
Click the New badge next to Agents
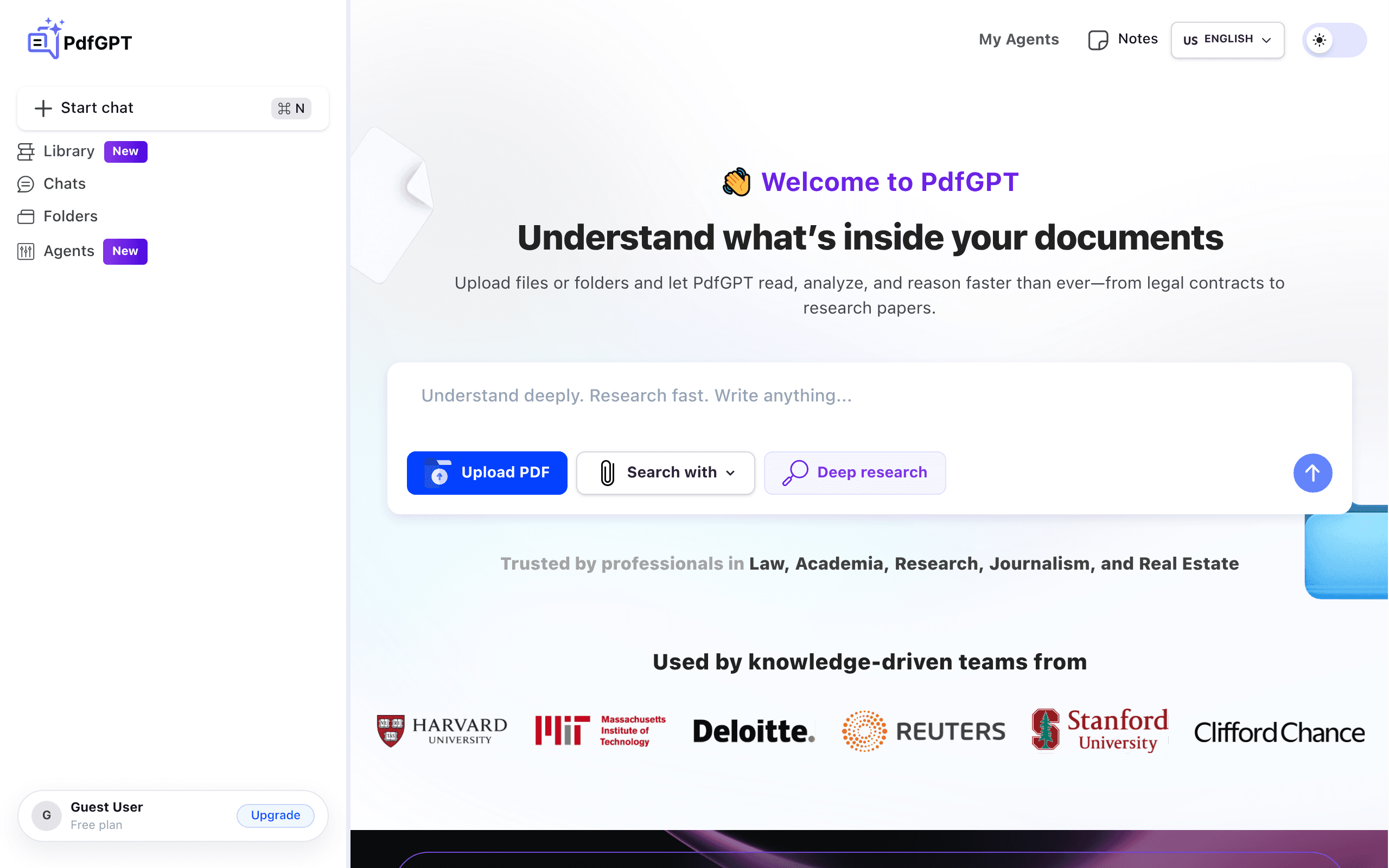[125, 251]
